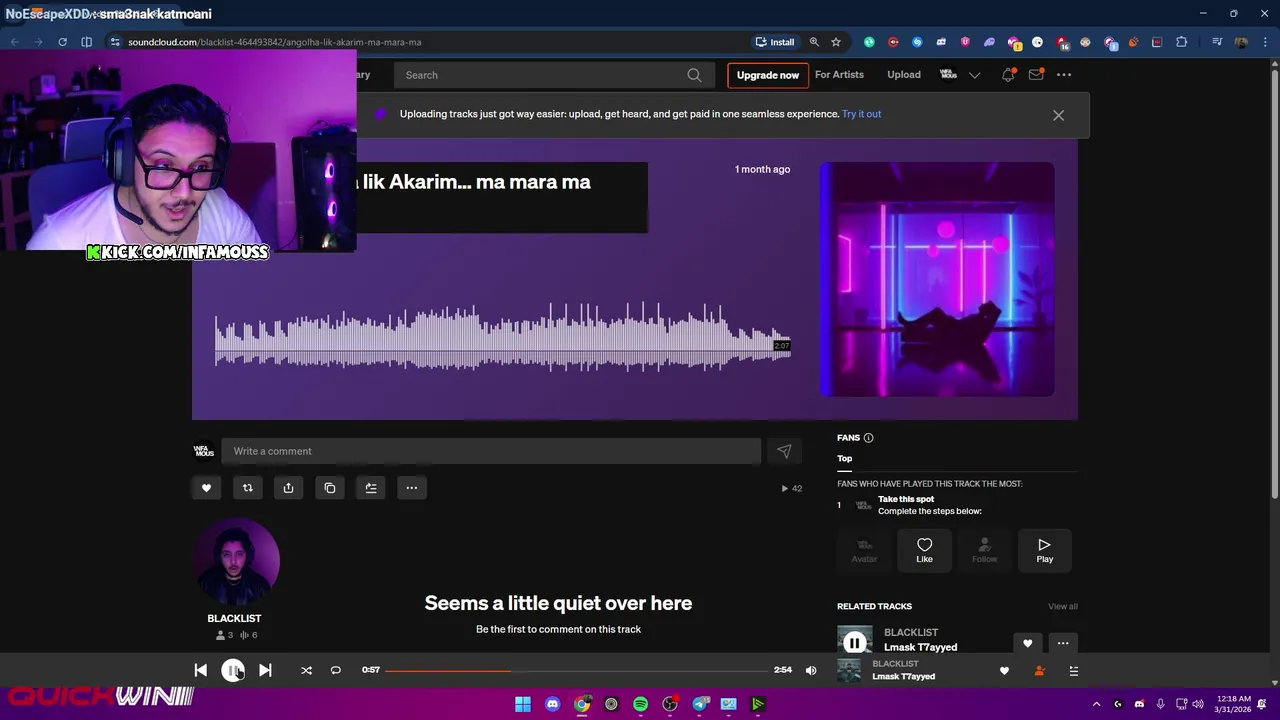
Task: Click Upgrade now button
Action: [x=768, y=75]
